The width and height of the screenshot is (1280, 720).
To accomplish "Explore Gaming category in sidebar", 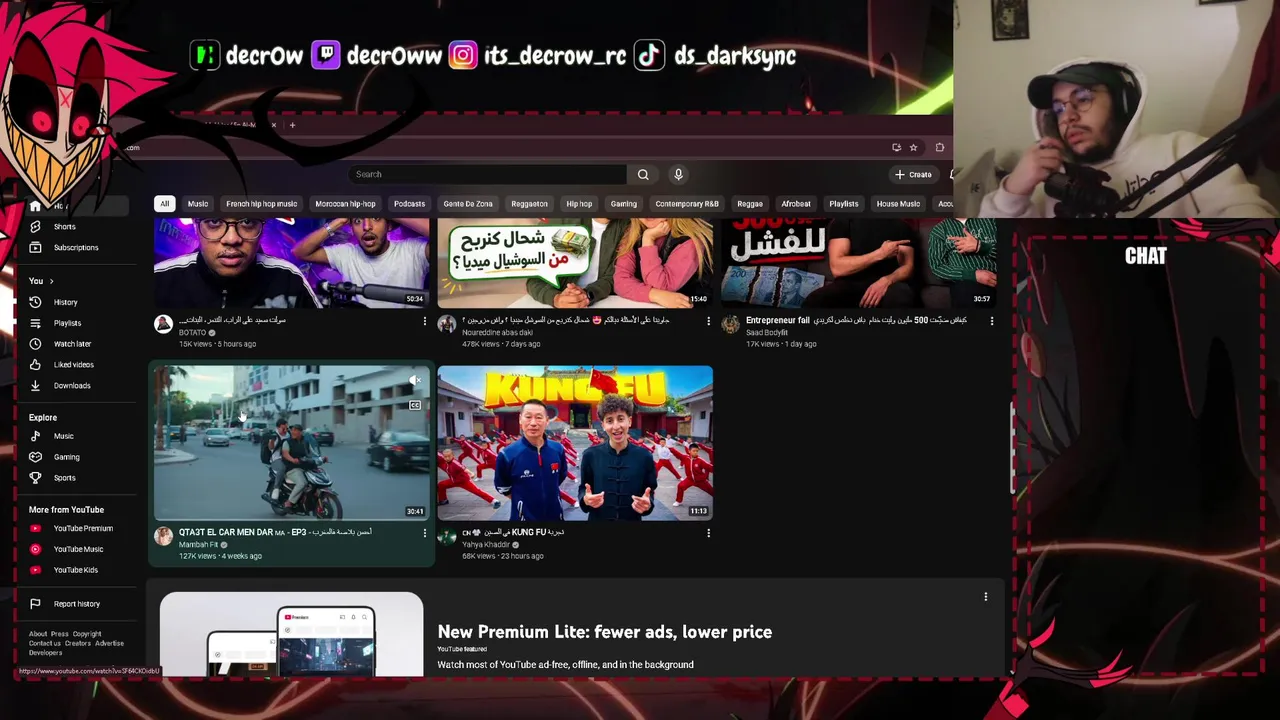I will point(64,457).
